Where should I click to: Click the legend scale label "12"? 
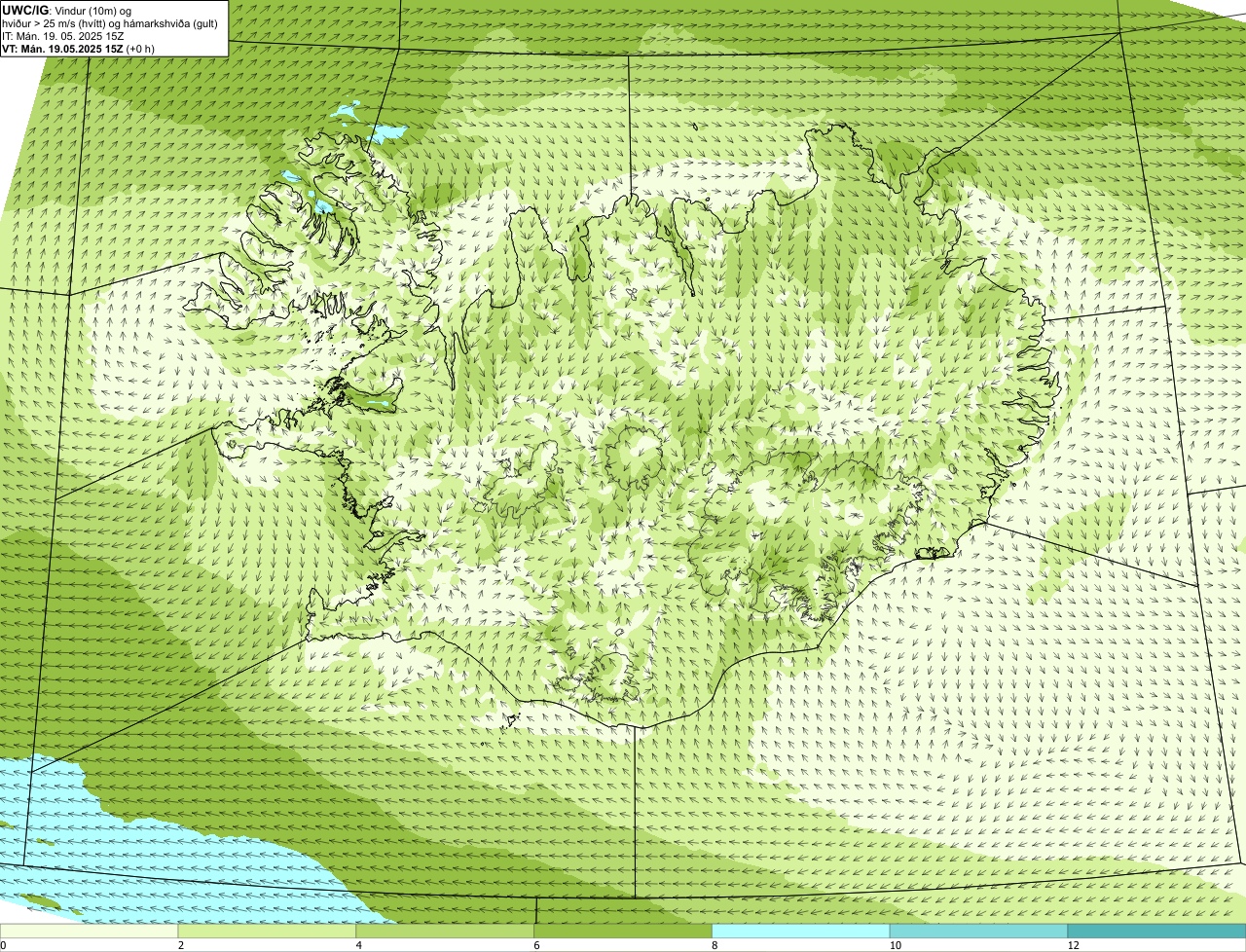(x=1073, y=945)
